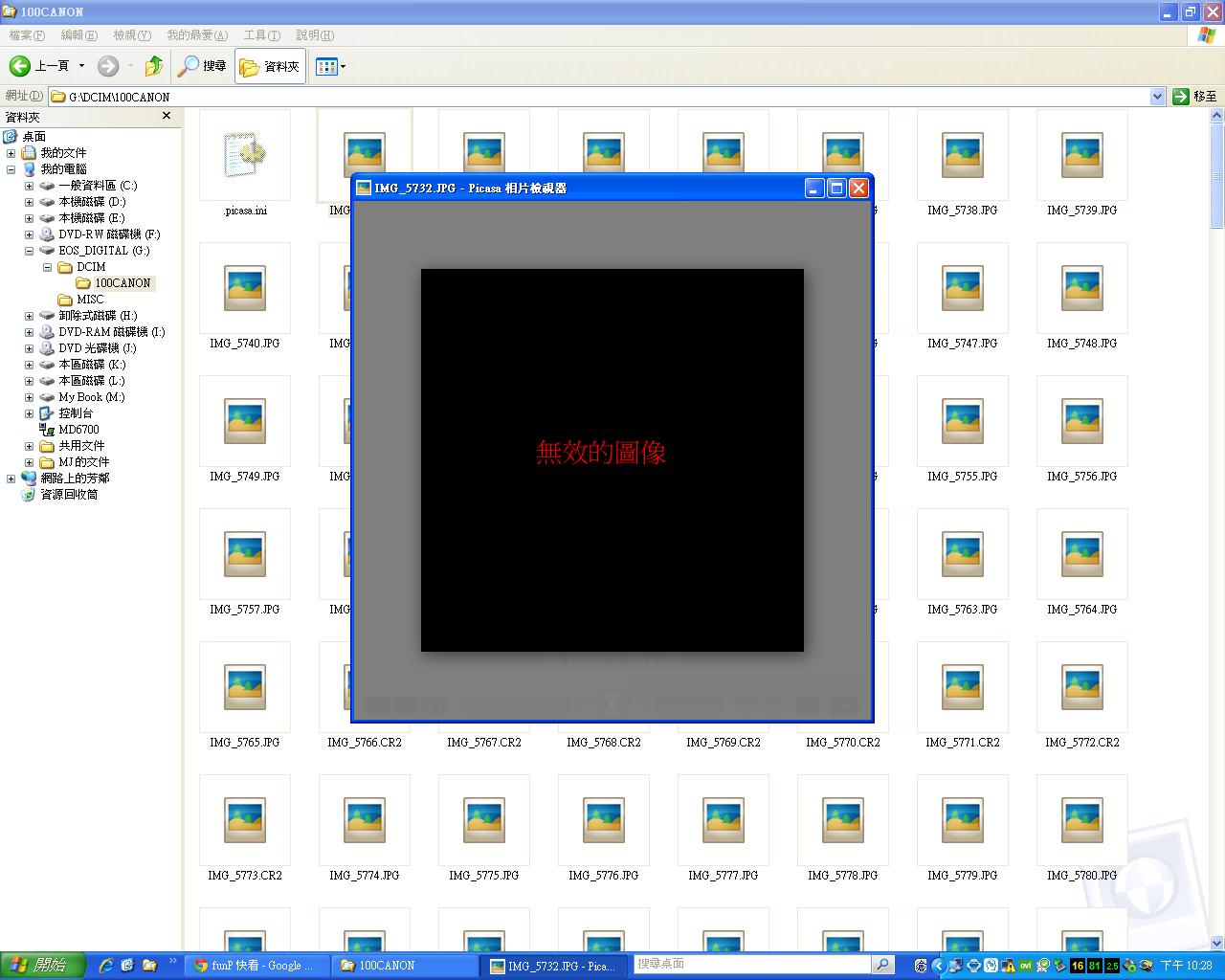1225x980 pixels.
Task: Expand 一般資料區 (C:) drive node
Action: (x=29, y=186)
